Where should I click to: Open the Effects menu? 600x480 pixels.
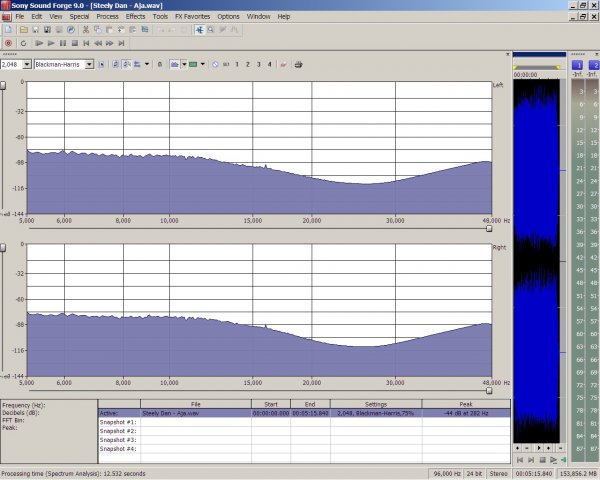point(135,17)
